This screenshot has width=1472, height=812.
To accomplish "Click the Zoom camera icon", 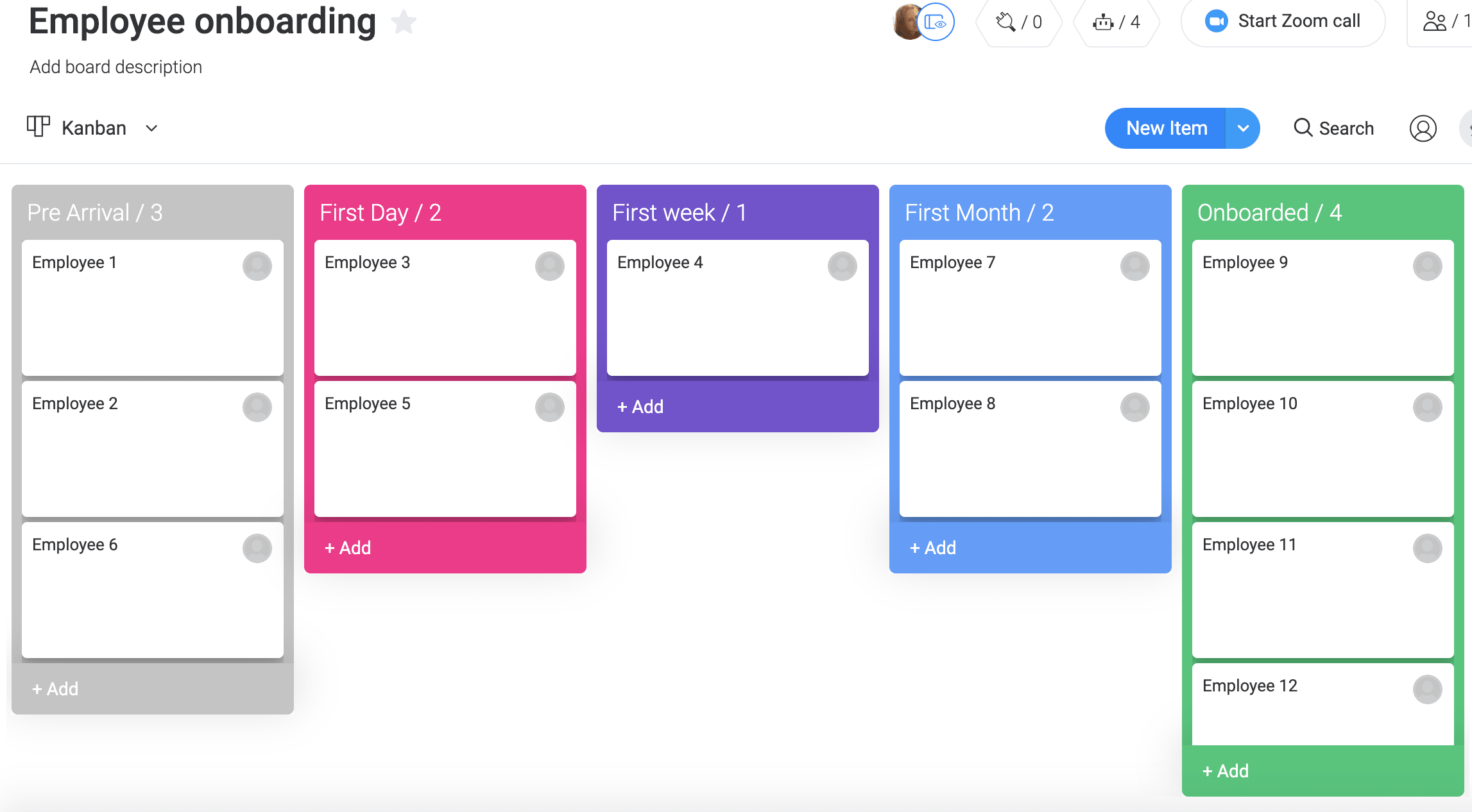I will [x=1216, y=21].
